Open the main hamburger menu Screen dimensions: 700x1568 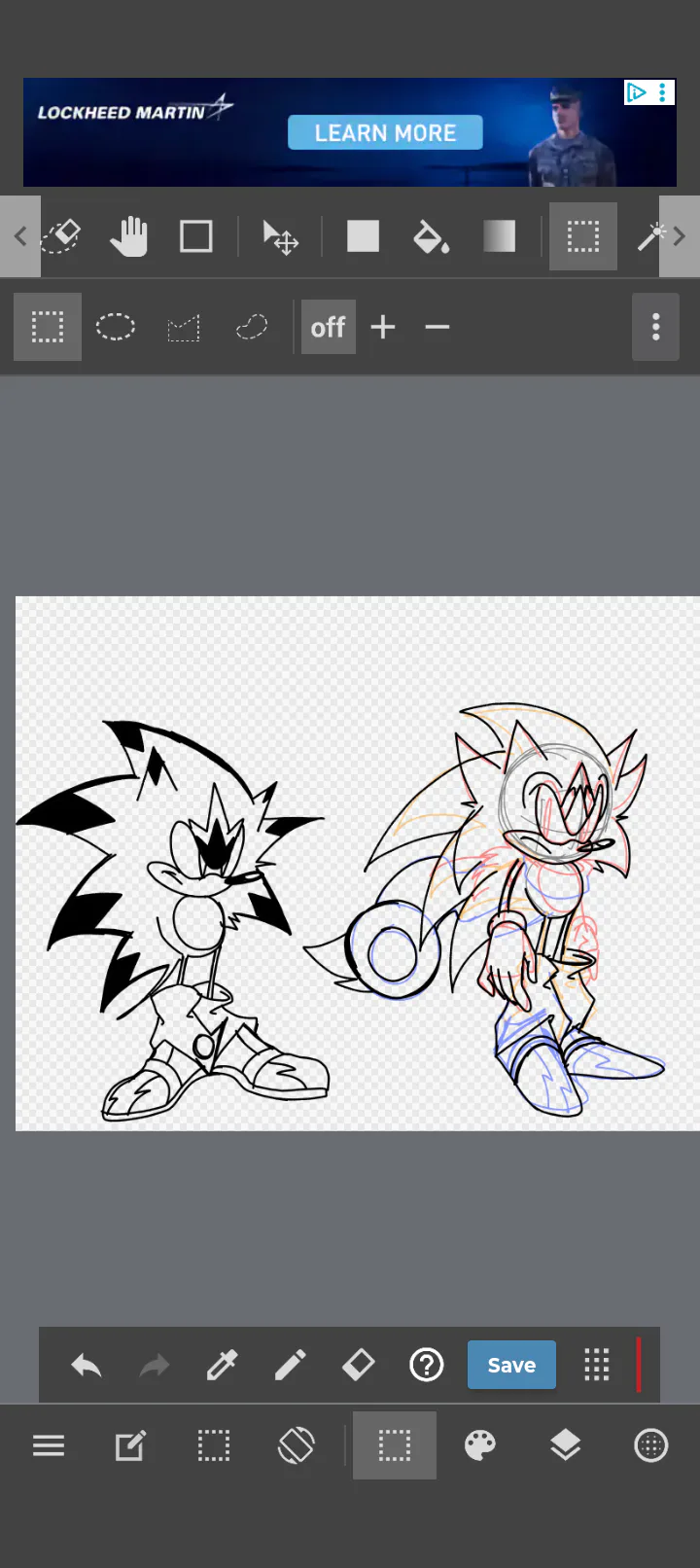click(x=49, y=1445)
